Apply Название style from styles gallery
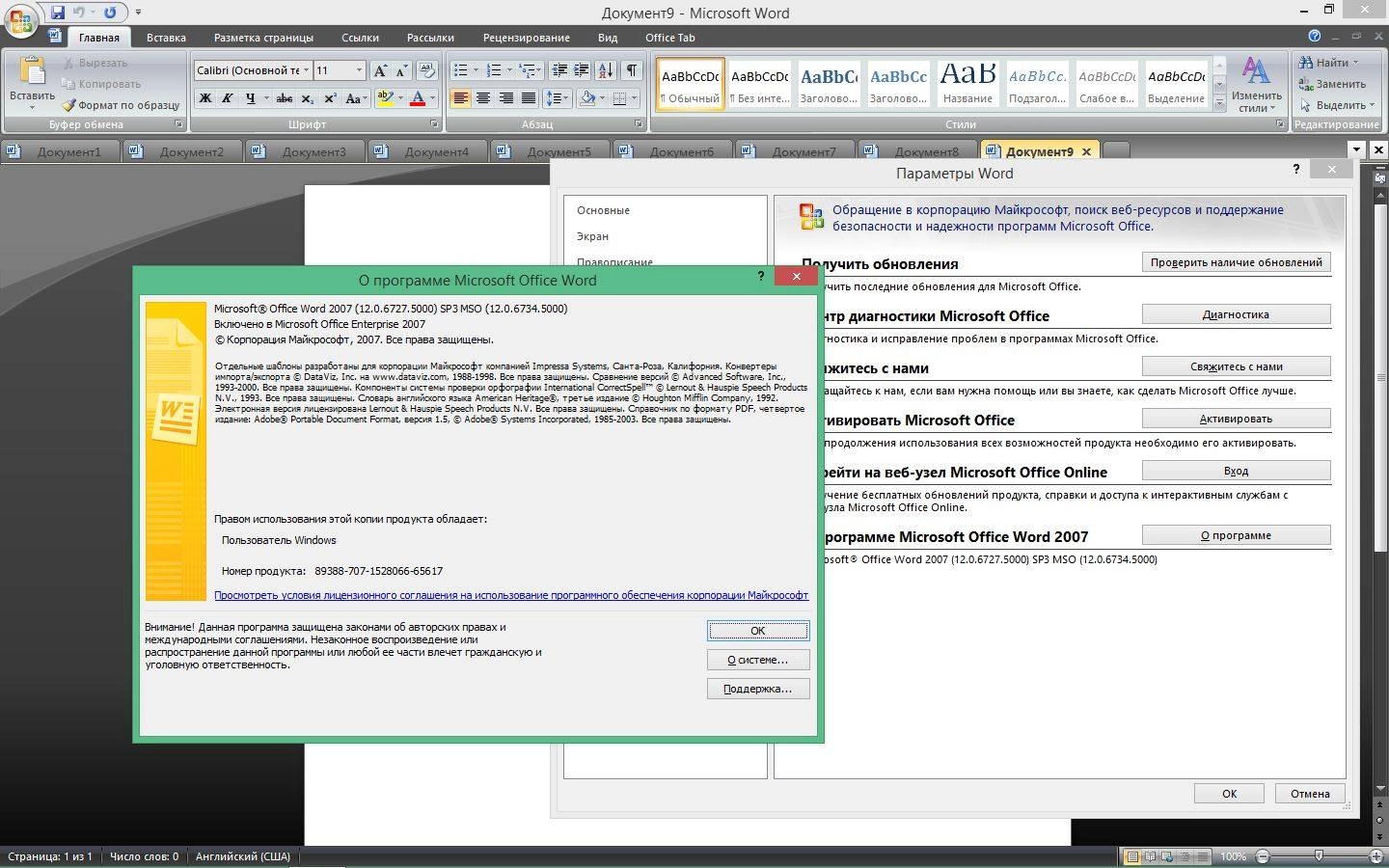1389x868 pixels. 967,82
